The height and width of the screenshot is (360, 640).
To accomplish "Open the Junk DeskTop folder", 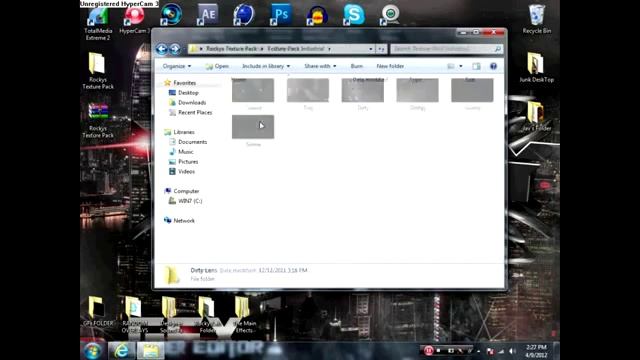I will click(x=536, y=68).
